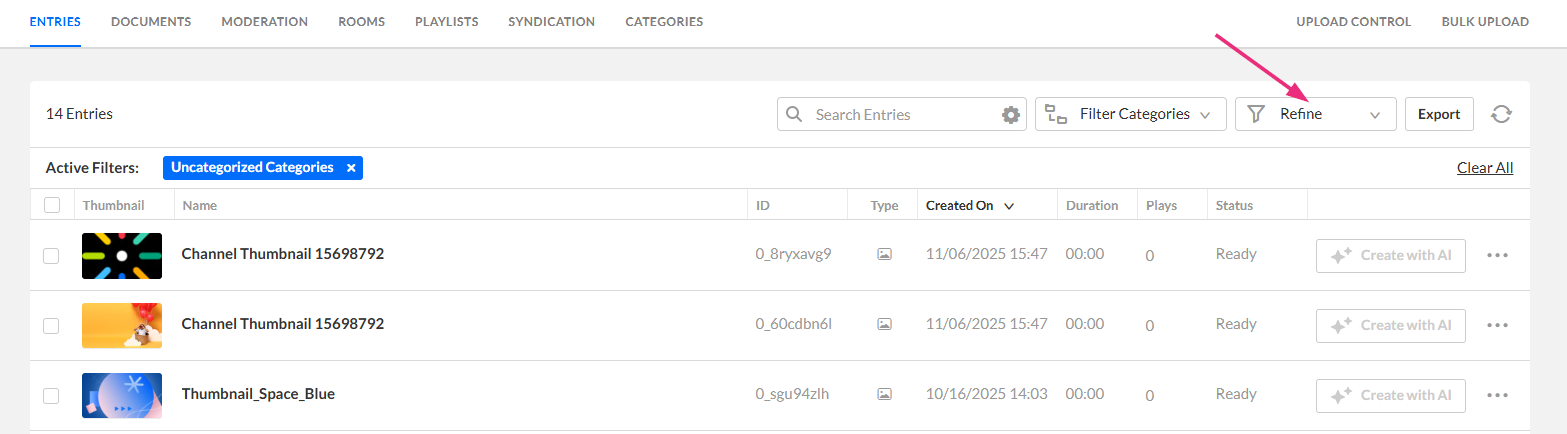
Task: Click the Export button
Action: click(1439, 114)
